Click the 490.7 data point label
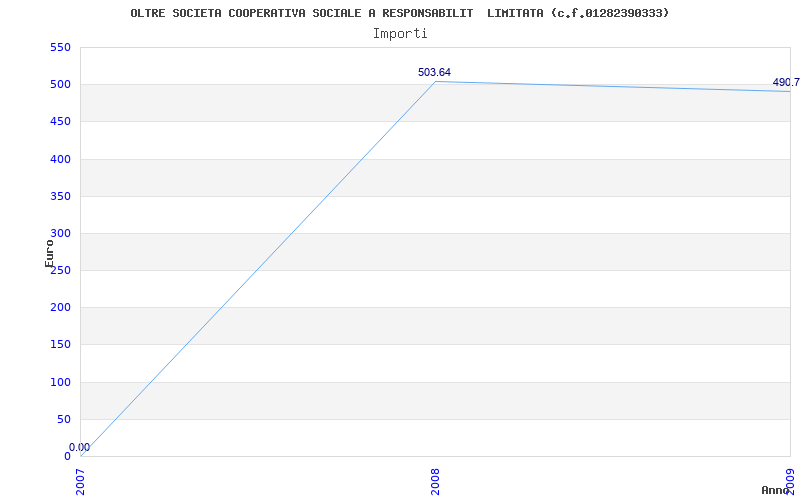The width and height of the screenshot is (800, 500). [786, 82]
